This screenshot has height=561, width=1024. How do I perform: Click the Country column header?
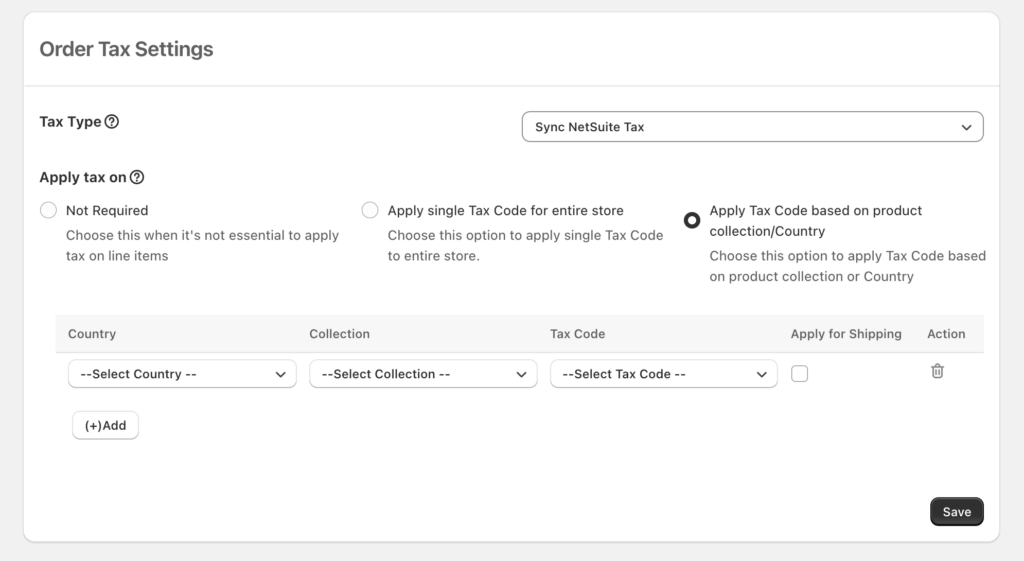(x=92, y=334)
